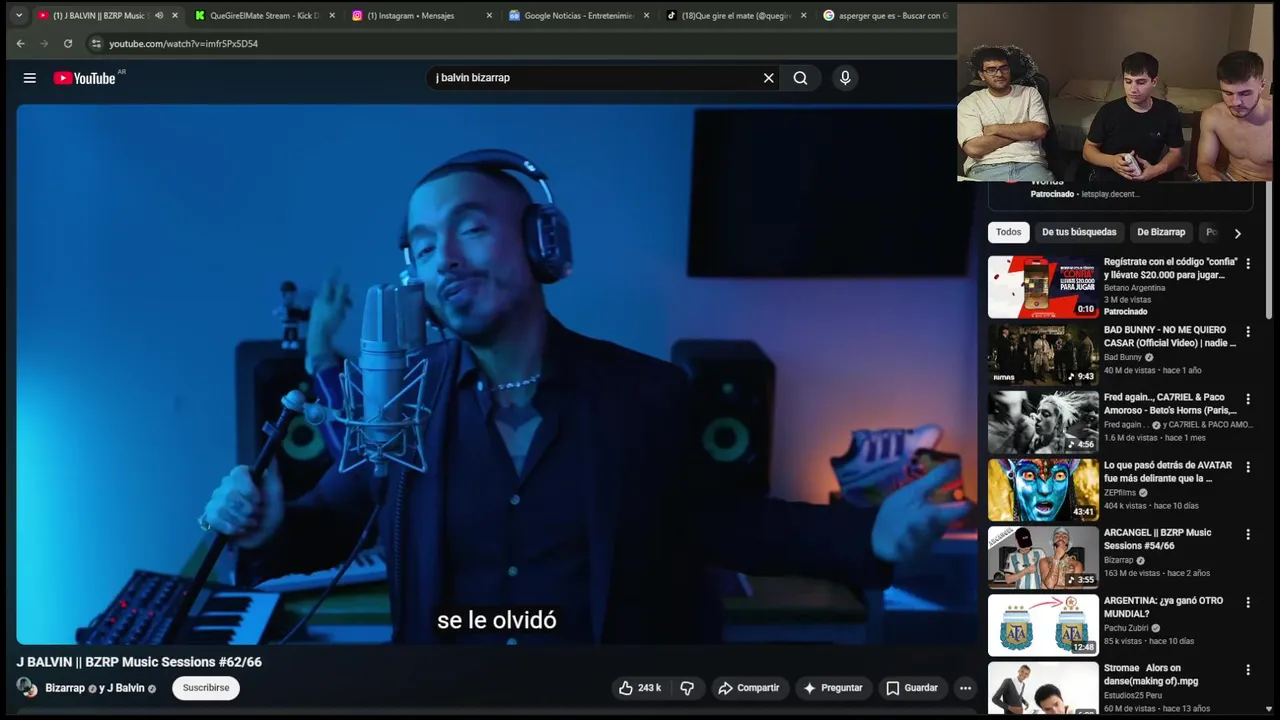The image size is (1280, 720).
Task: Share the video with Compartir
Action: point(749,688)
